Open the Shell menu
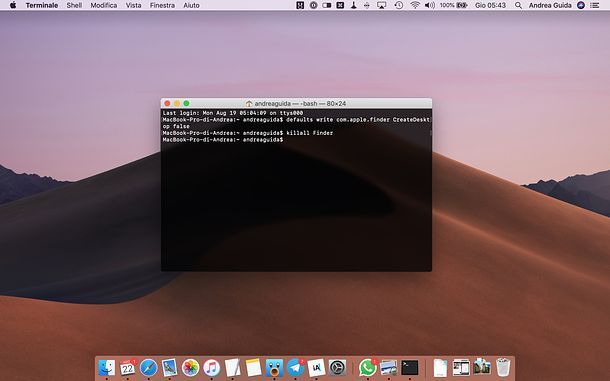 [74, 5]
